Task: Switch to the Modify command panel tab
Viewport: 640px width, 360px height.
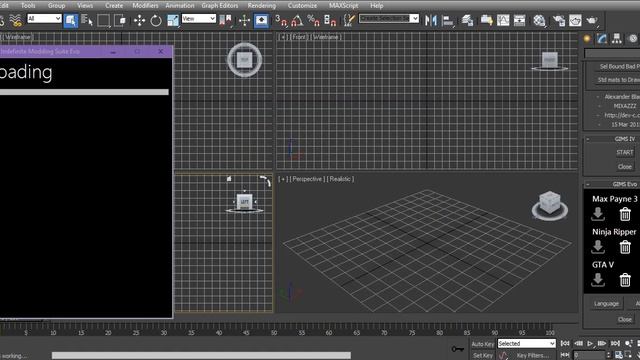Action: [602, 38]
